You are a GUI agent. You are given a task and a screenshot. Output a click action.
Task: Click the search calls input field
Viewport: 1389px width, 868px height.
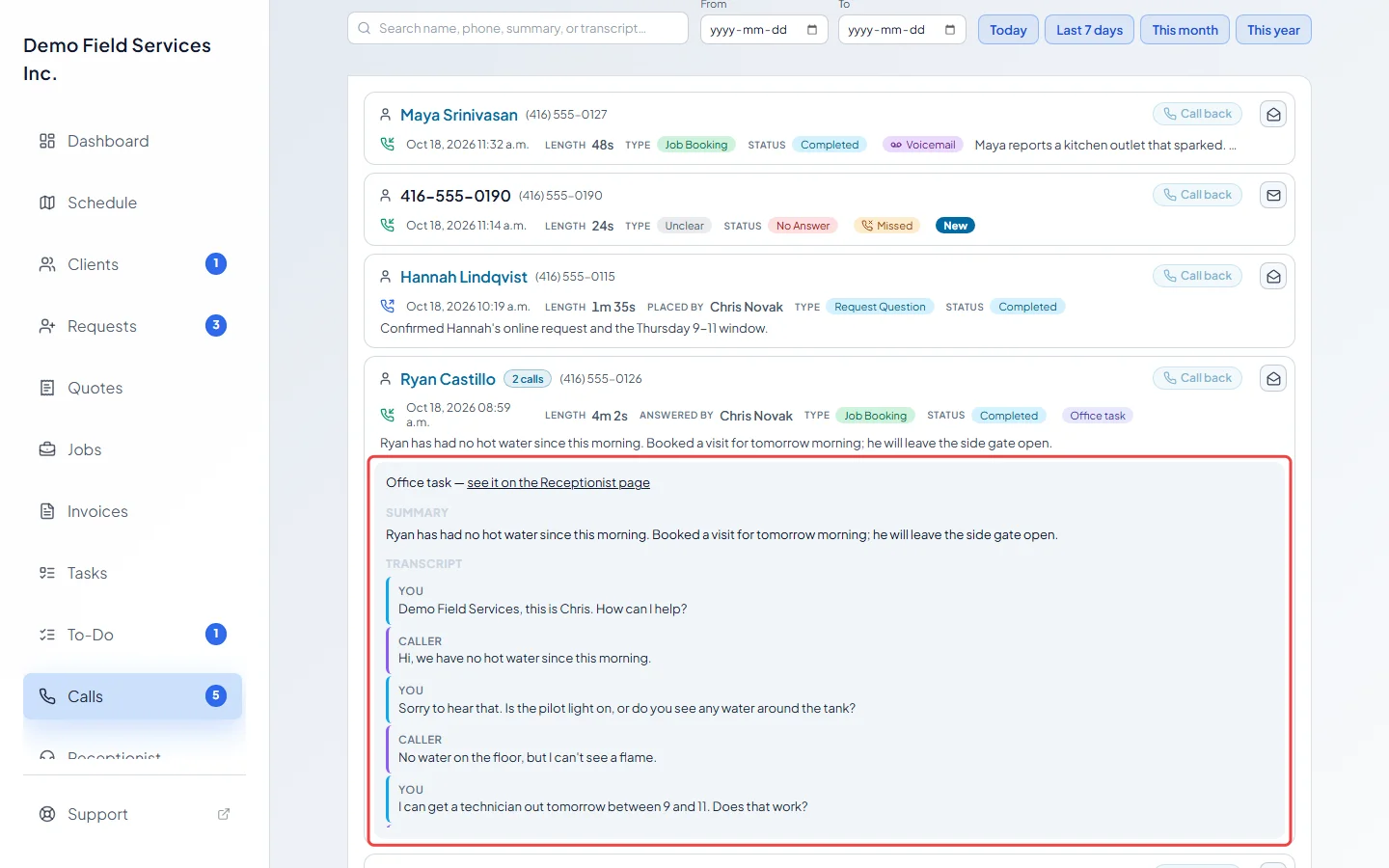pos(518,29)
